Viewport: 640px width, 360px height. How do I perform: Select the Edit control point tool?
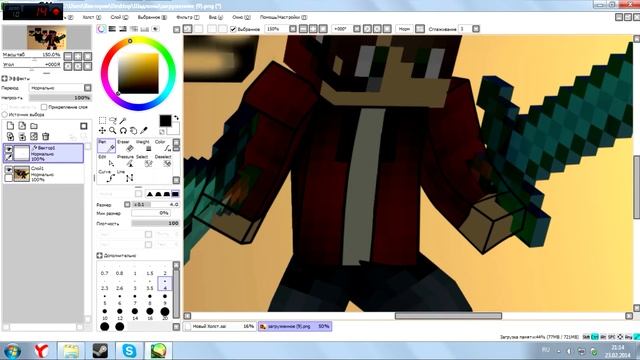pos(106,161)
